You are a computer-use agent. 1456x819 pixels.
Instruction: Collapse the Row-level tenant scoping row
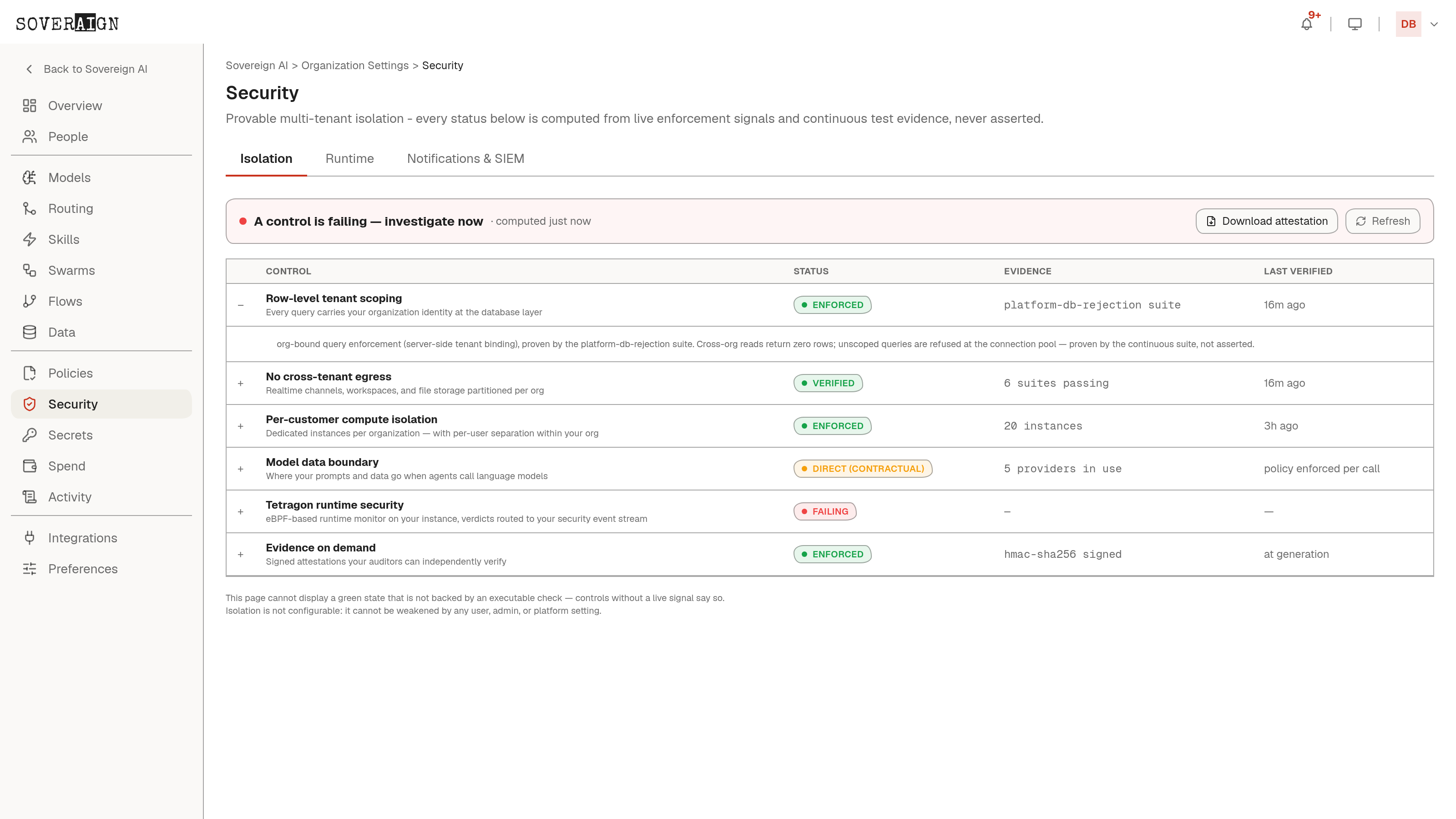tap(241, 305)
